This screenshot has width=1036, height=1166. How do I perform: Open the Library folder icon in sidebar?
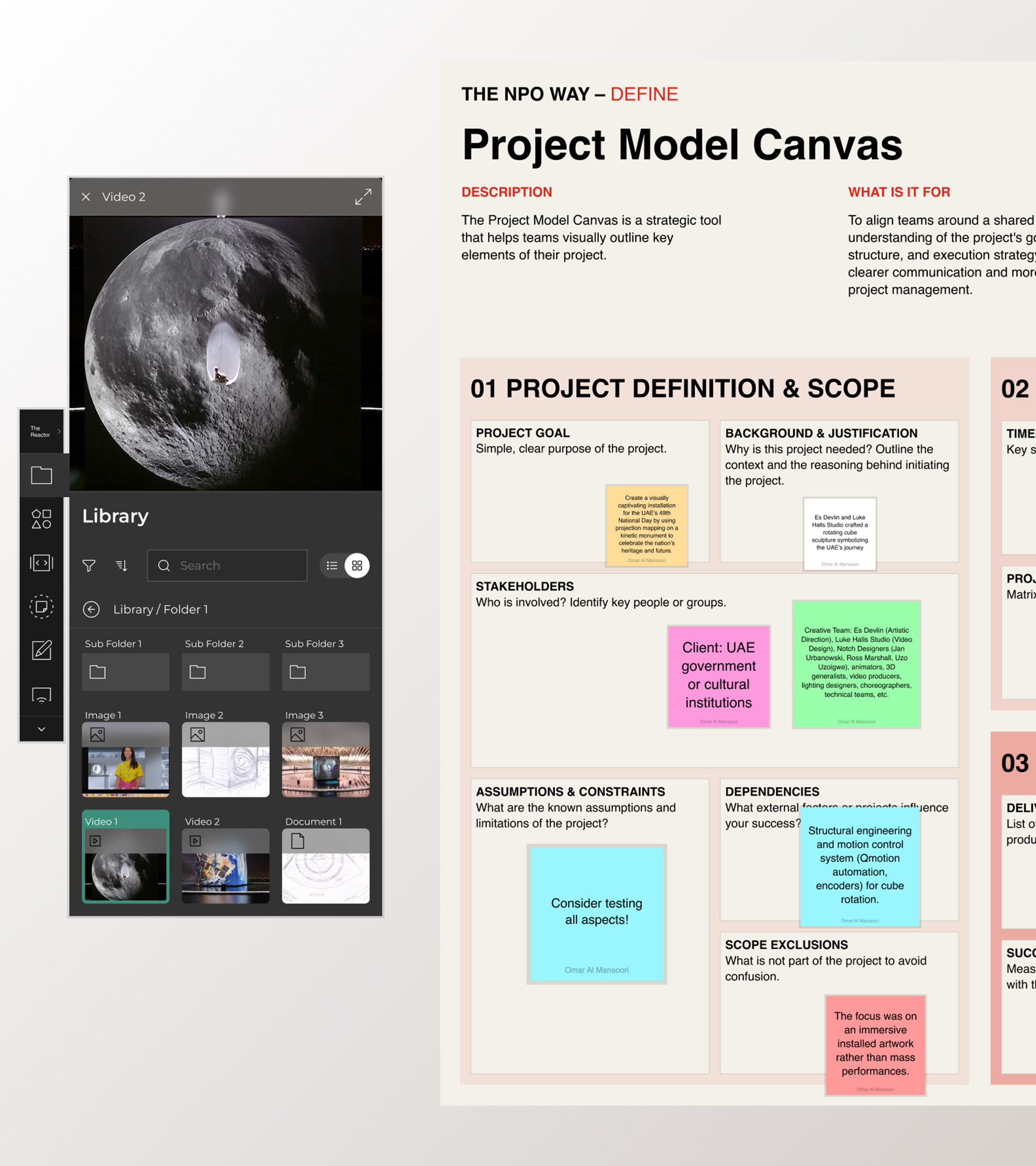click(x=41, y=475)
